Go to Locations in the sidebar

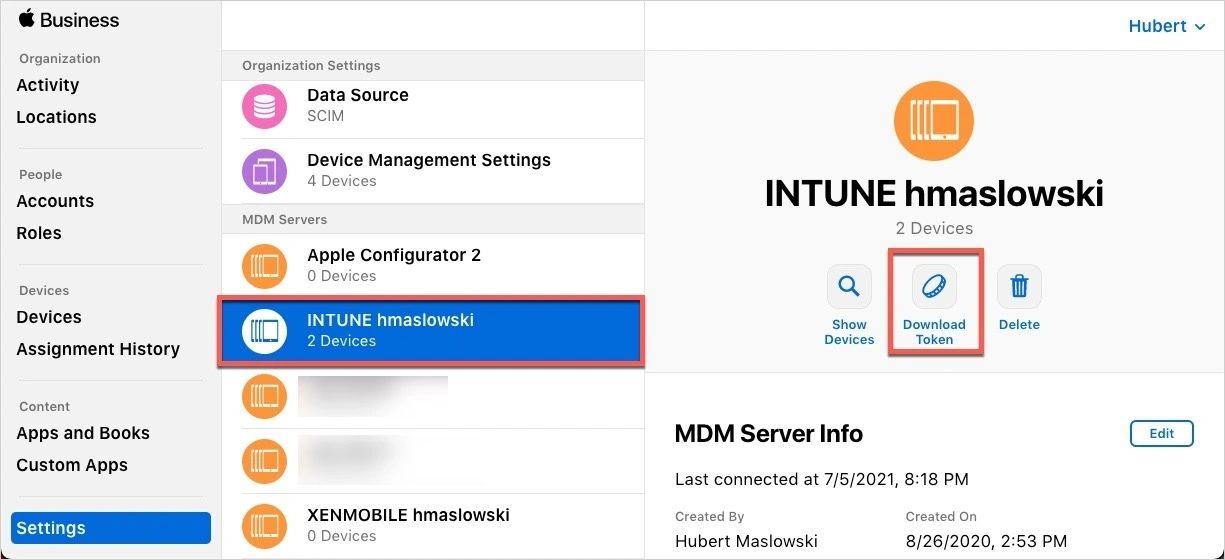(x=57, y=117)
